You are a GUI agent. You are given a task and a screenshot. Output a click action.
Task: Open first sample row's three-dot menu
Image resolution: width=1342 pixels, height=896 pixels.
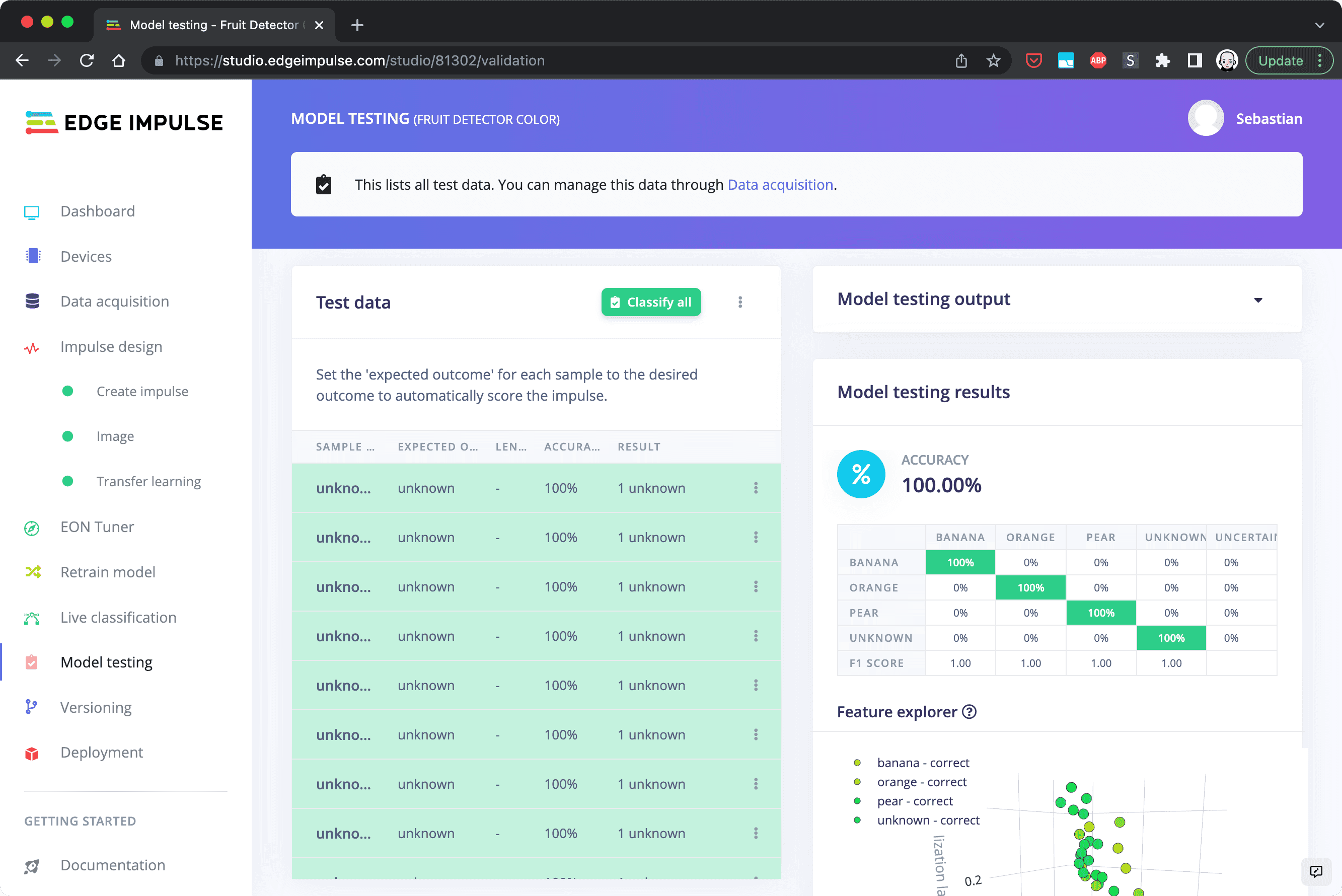pos(755,488)
